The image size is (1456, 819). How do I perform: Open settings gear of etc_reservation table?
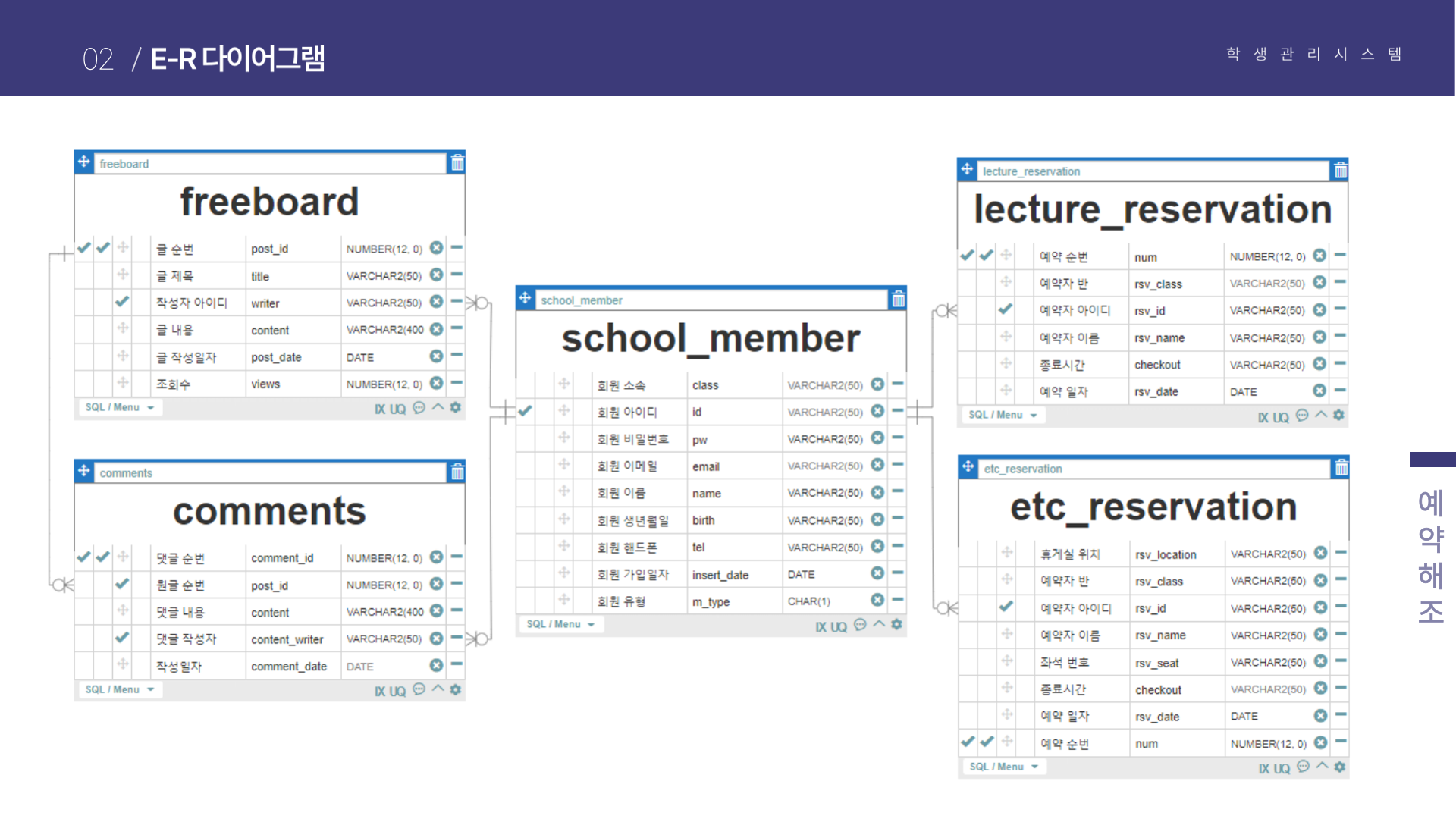[x=1340, y=767]
